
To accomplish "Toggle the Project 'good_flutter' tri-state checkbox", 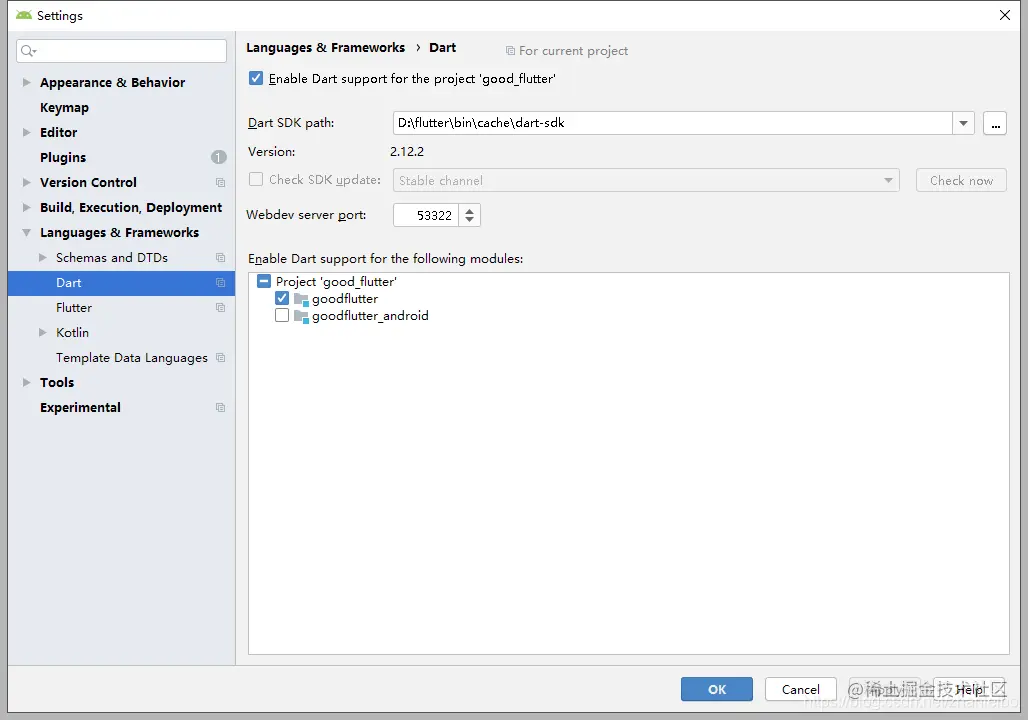I will (264, 281).
